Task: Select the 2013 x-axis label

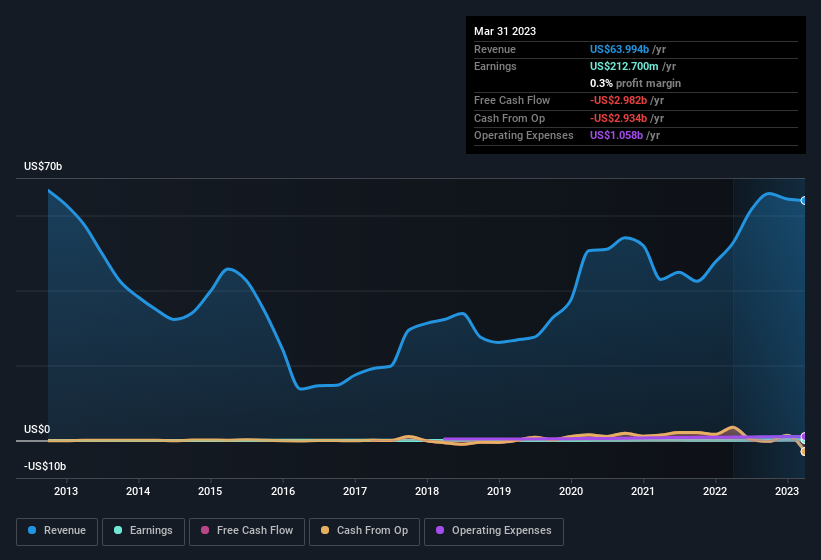Action: click(x=66, y=491)
